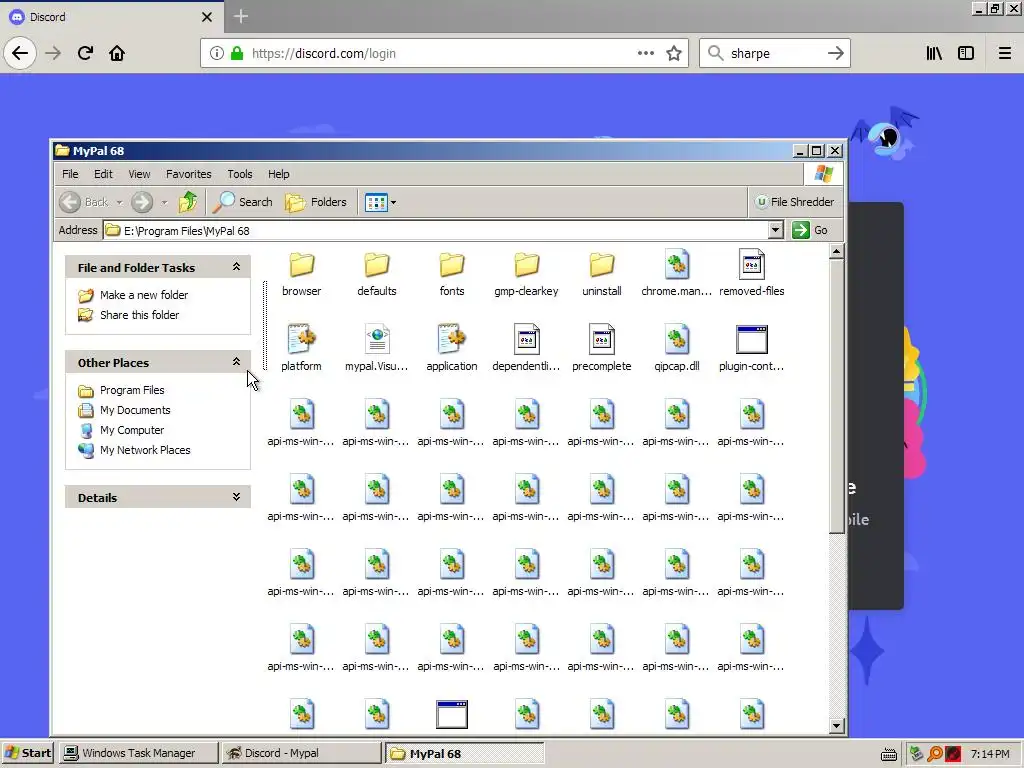Open the uninstall folder
Screen dimensions: 1024x768
coord(601,273)
